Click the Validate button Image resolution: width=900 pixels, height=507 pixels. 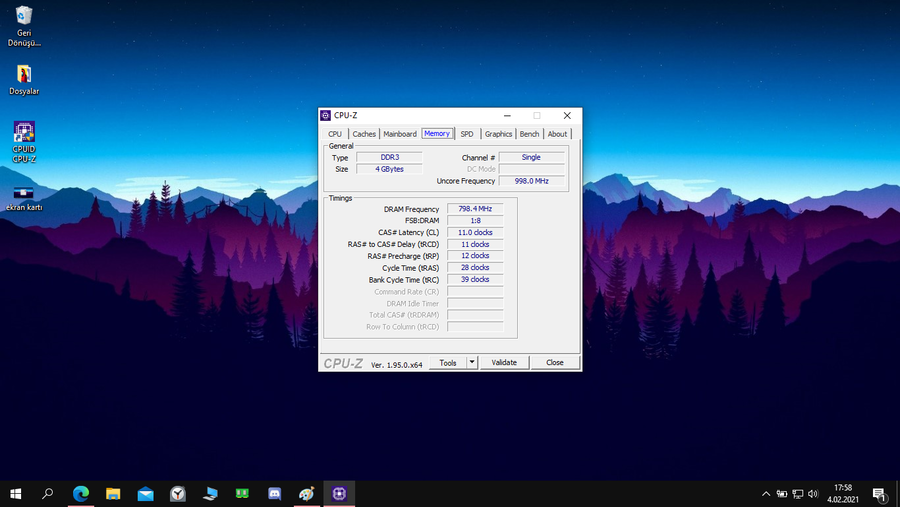coord(504,363)
